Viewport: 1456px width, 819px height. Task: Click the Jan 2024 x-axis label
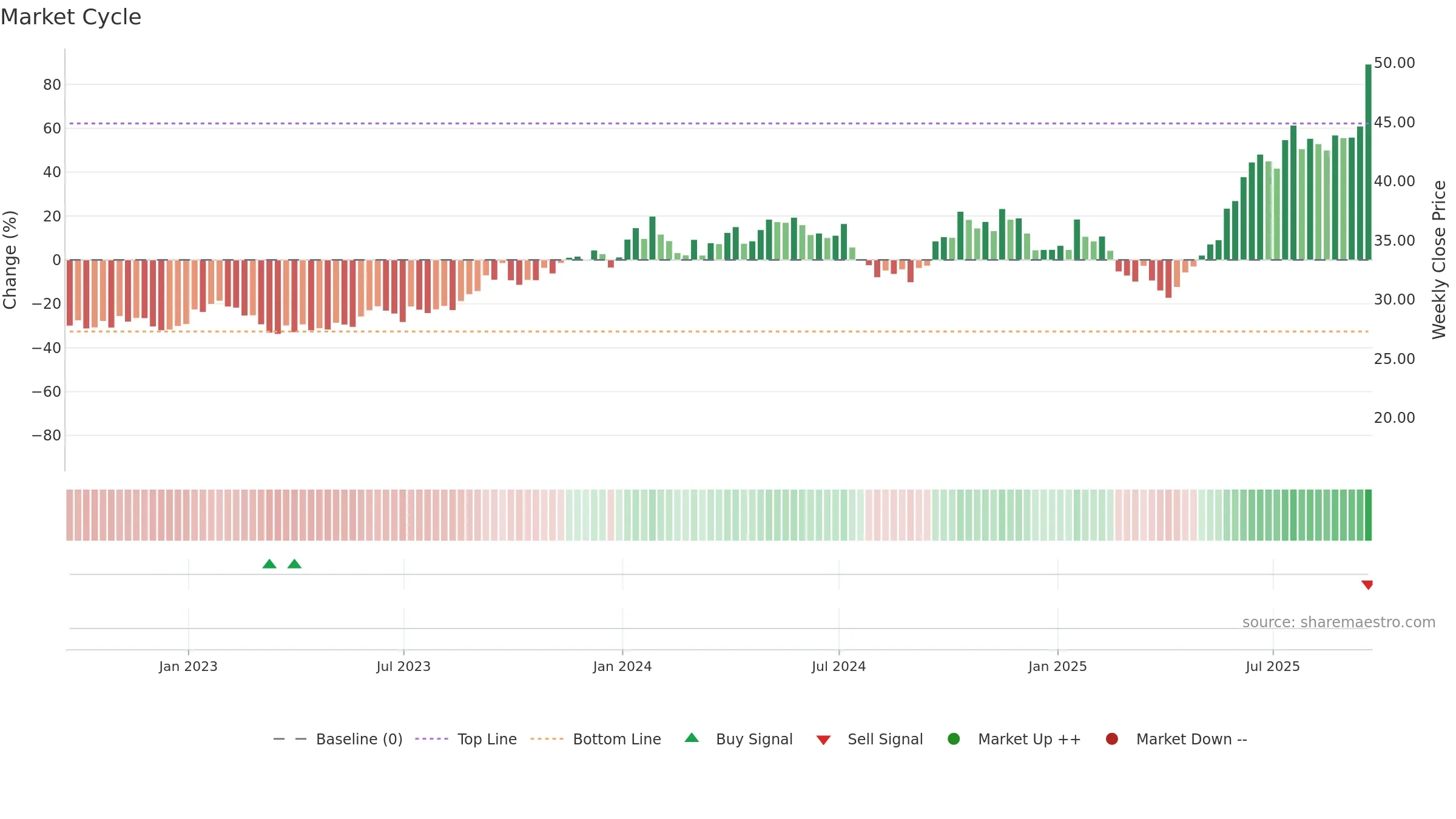[622, 666]
